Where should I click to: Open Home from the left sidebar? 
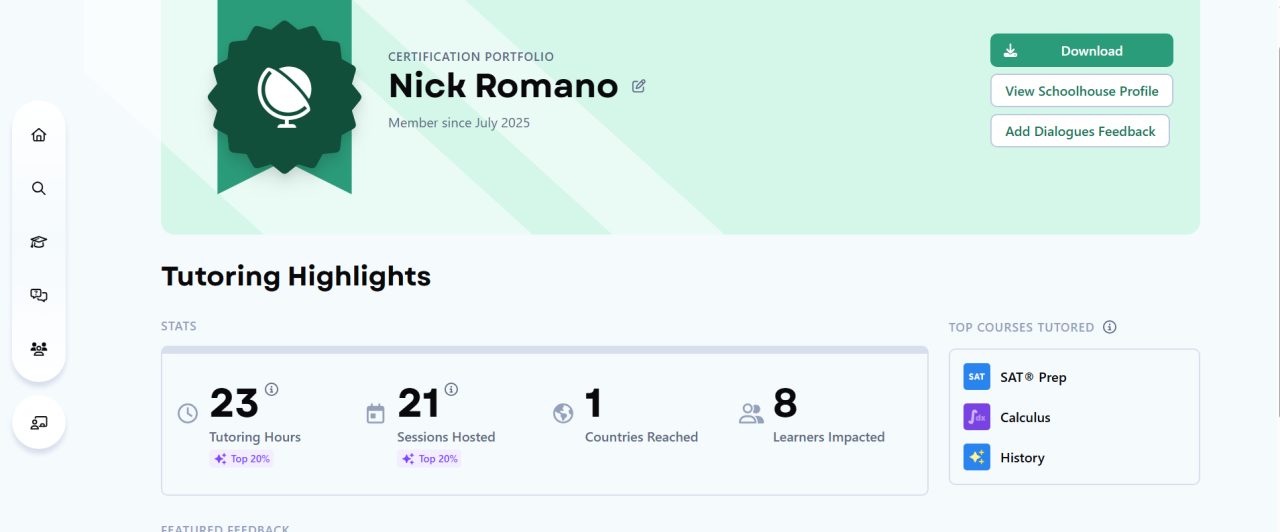(x=39, y=135)
